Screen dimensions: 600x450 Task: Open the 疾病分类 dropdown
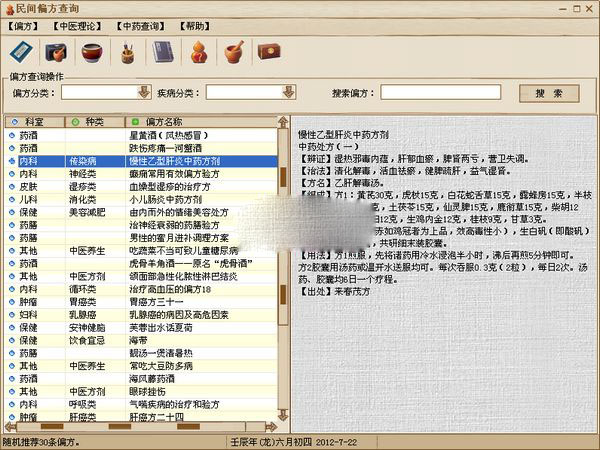tap(287, 93)
